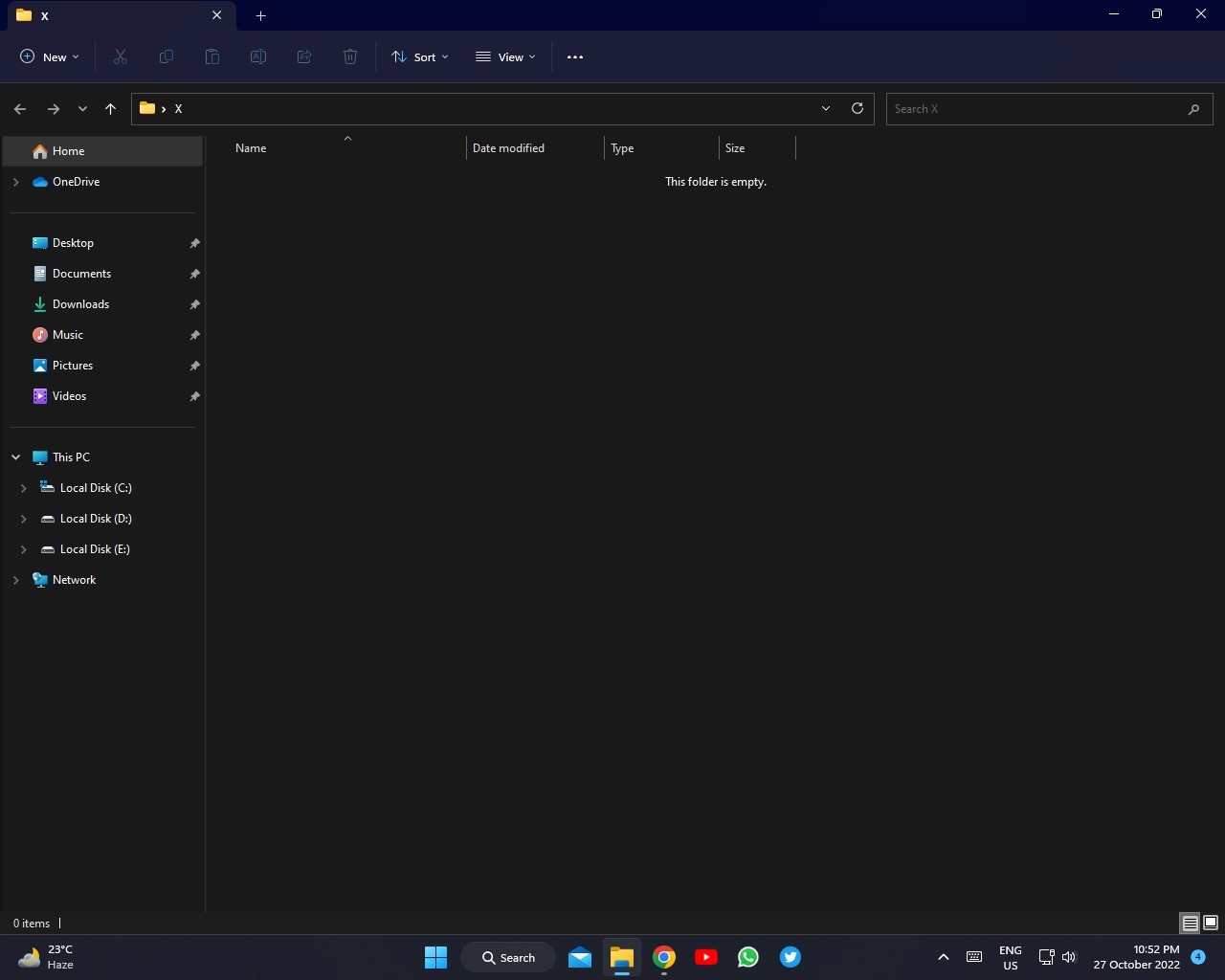Open Chrome from the taskbar

[664, 957]
